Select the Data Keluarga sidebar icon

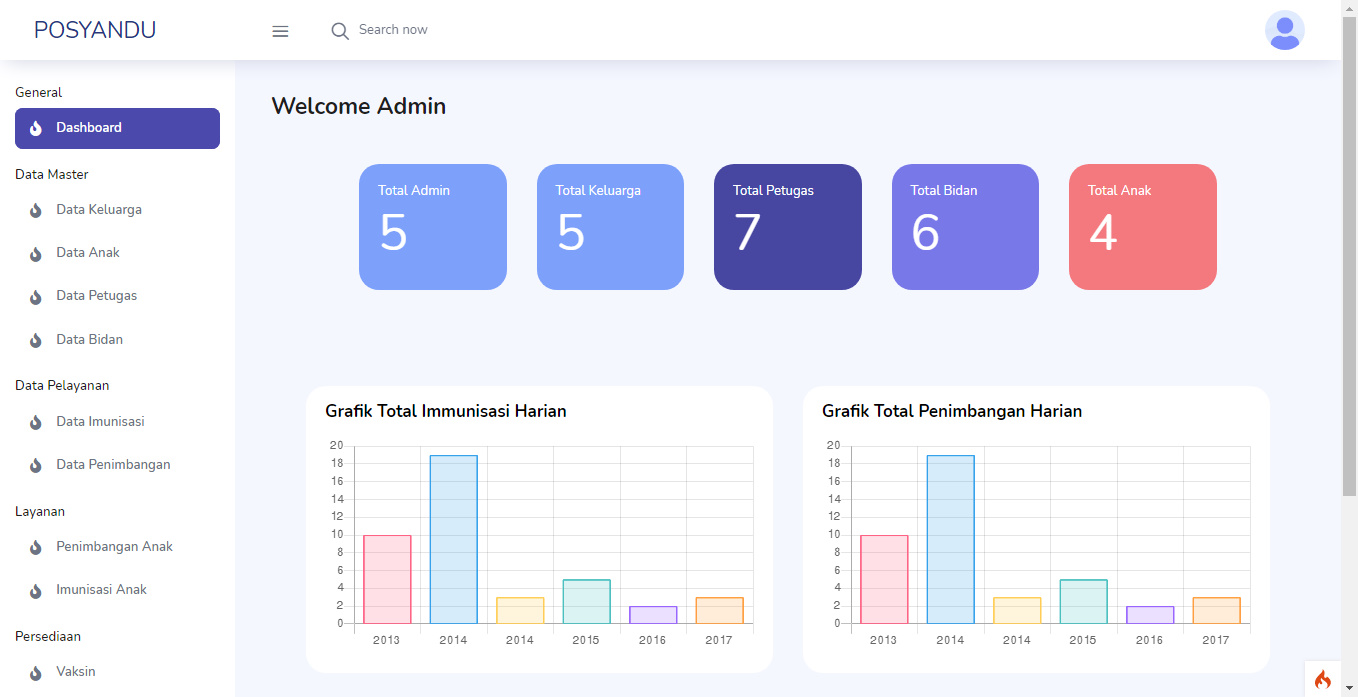coord(37,209)
